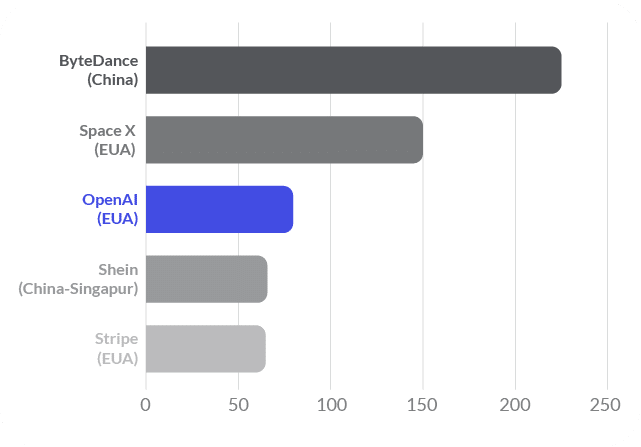641x447 pixels.
Task: Select the Space X bar
Action: (x=284, y=140)
